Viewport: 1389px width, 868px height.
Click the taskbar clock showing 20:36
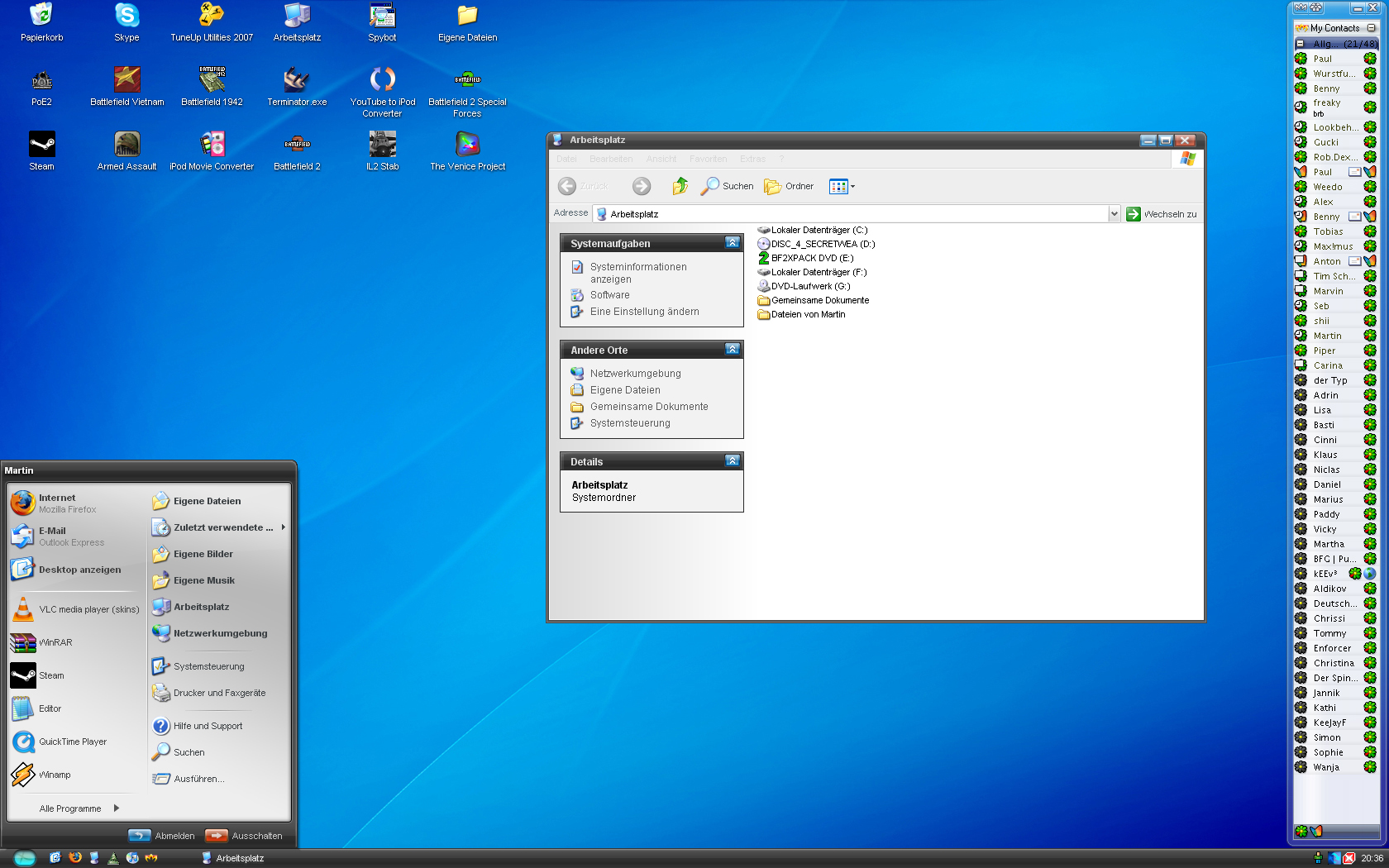click(x=1372, y=858)
